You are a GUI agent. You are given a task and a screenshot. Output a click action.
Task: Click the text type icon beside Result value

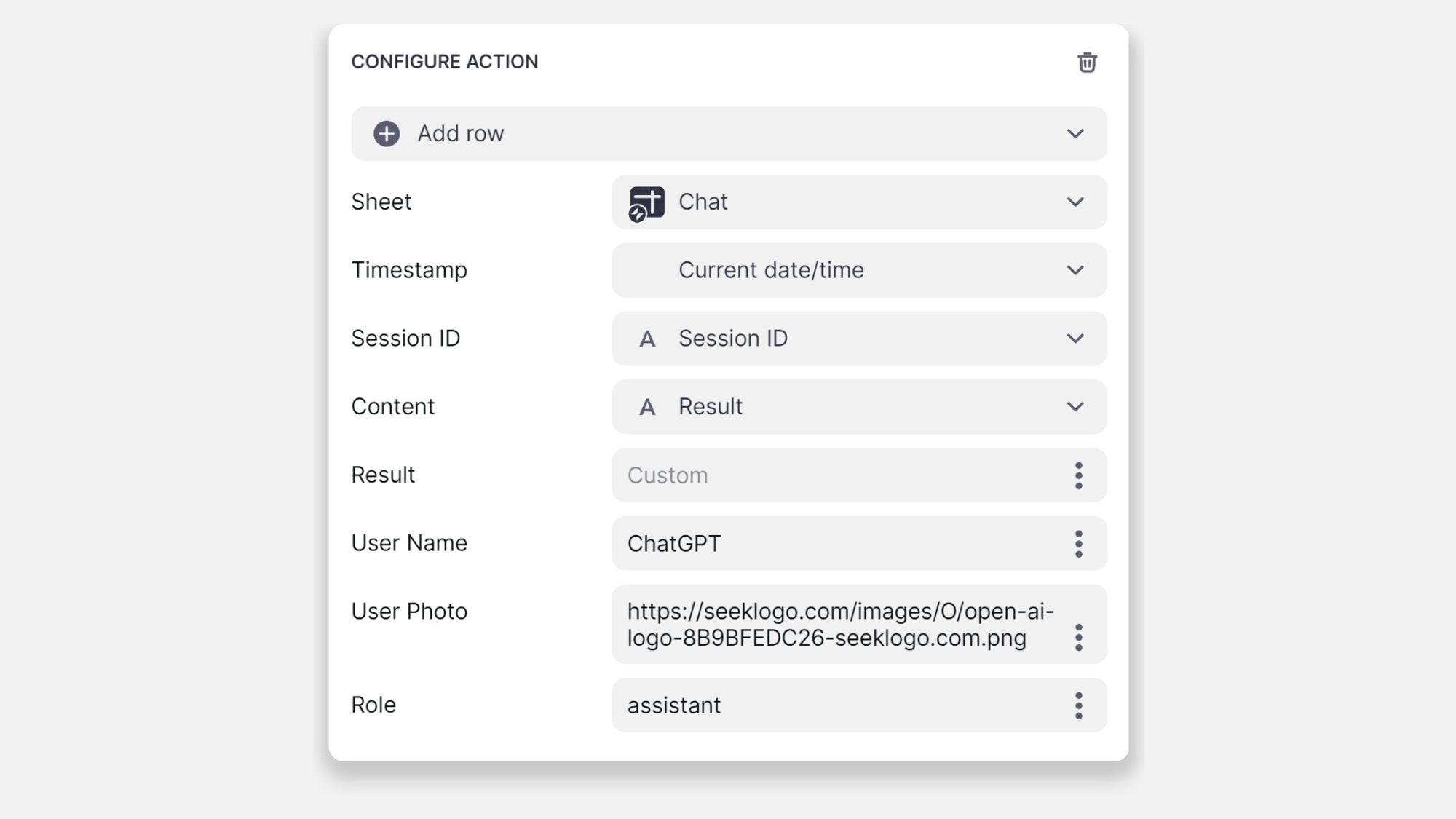pos(646,408)
